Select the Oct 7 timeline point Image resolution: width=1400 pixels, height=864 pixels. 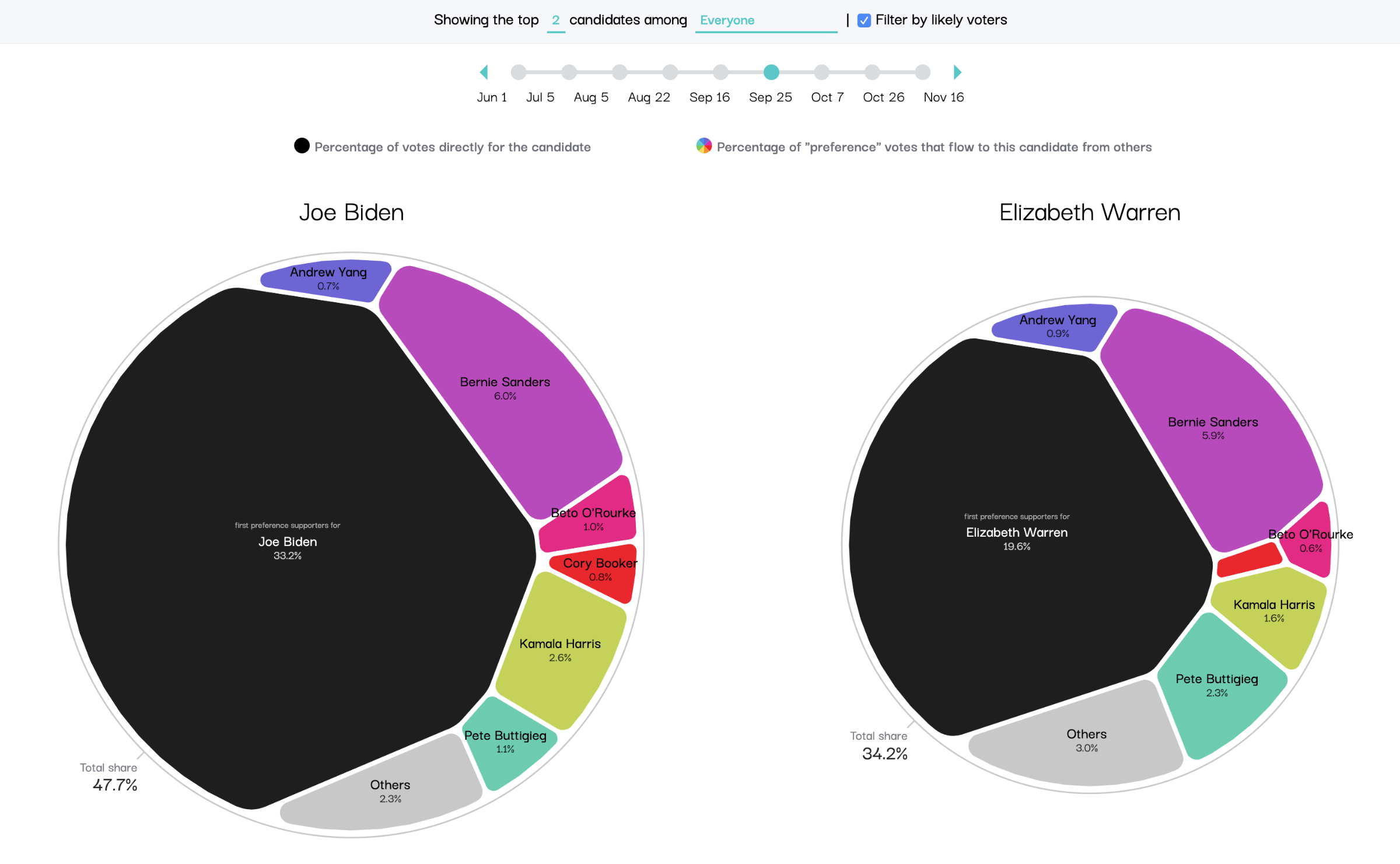[x=821, y=72]
